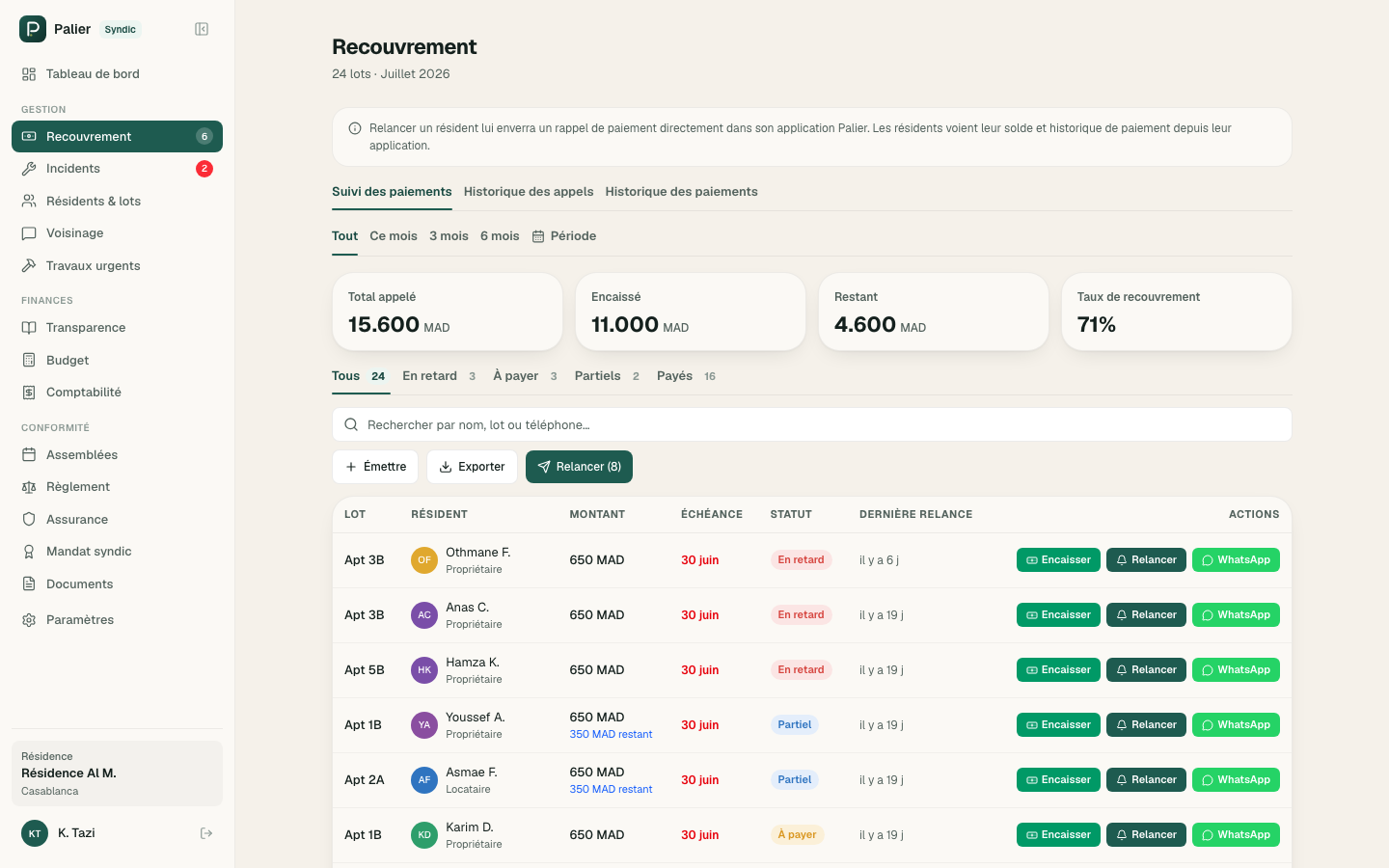Screen dimensions: 1389x868
Task: Open Paramètres settings
Action: pyautogui.click(x=117, y=620)
